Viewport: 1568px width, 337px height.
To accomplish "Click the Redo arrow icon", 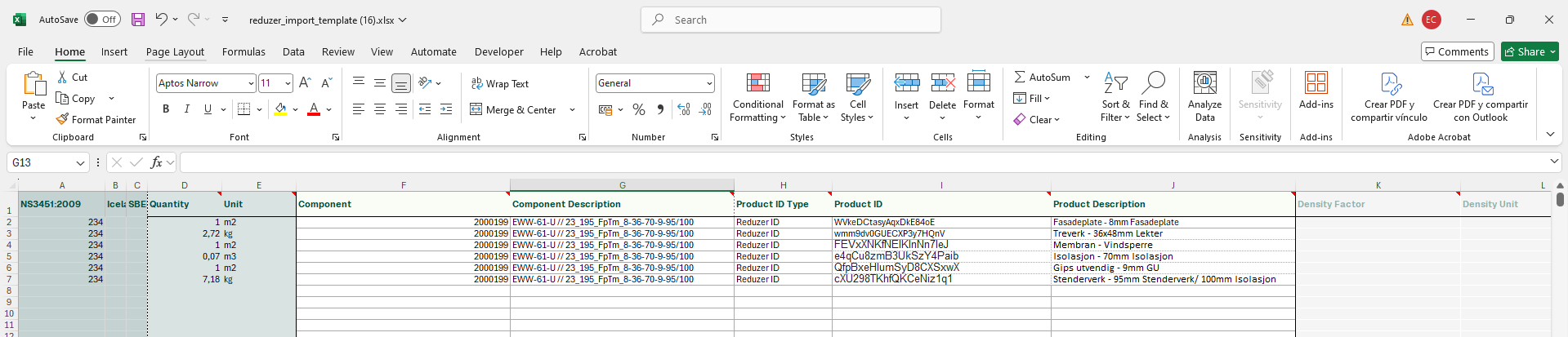I will coord(194,20).
